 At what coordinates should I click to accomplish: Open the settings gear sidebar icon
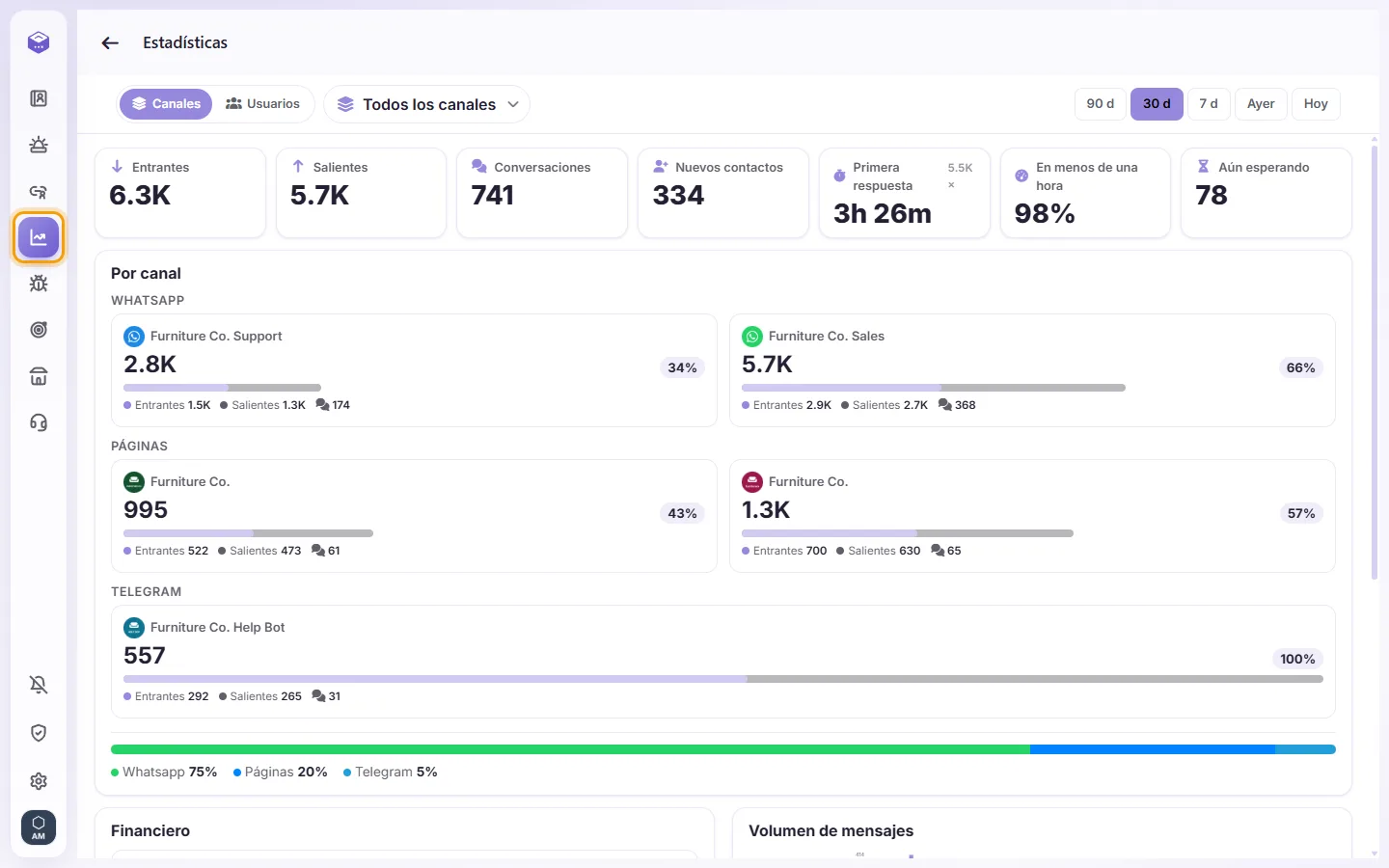coord(39,781)
